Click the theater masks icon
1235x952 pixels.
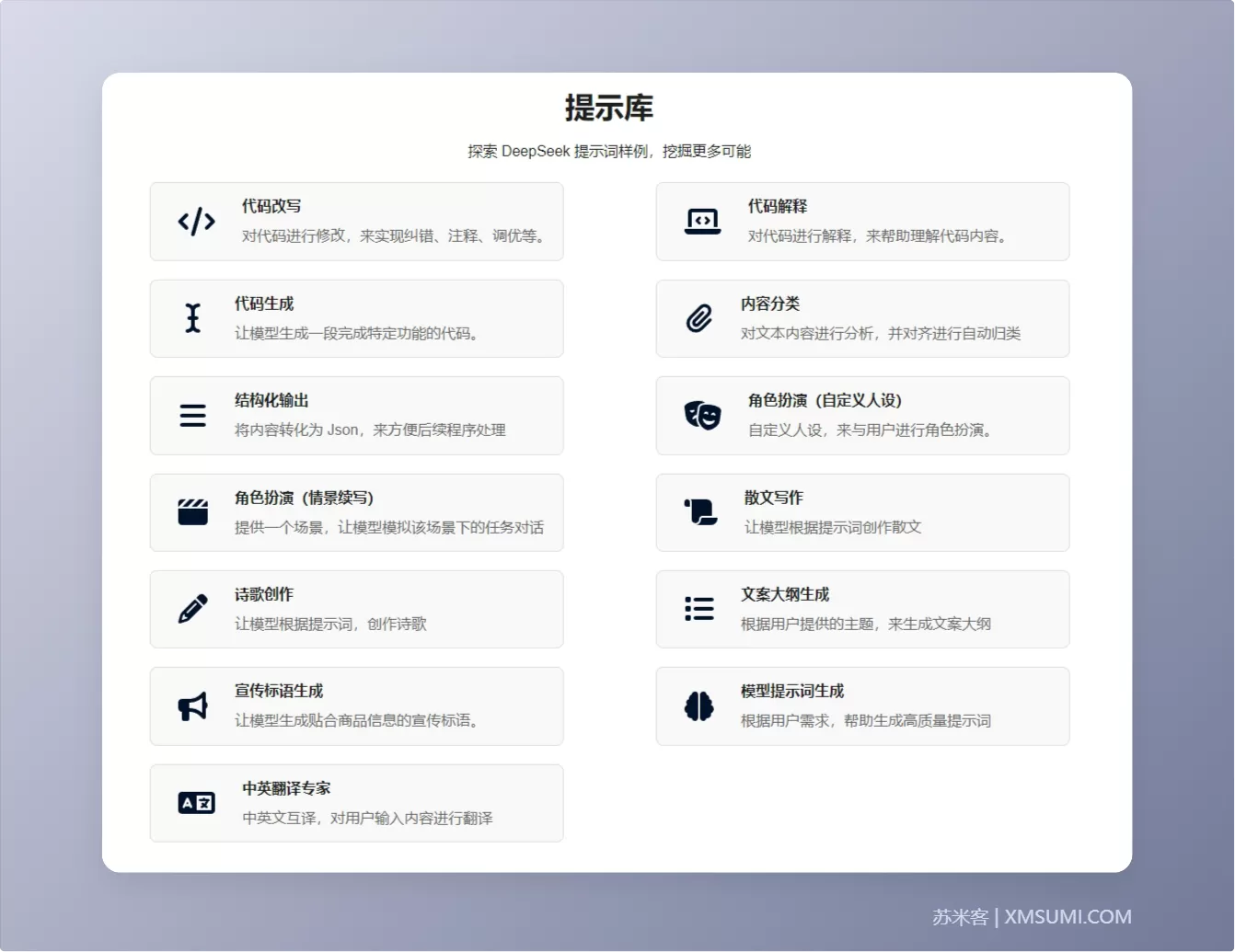[702, 416]
